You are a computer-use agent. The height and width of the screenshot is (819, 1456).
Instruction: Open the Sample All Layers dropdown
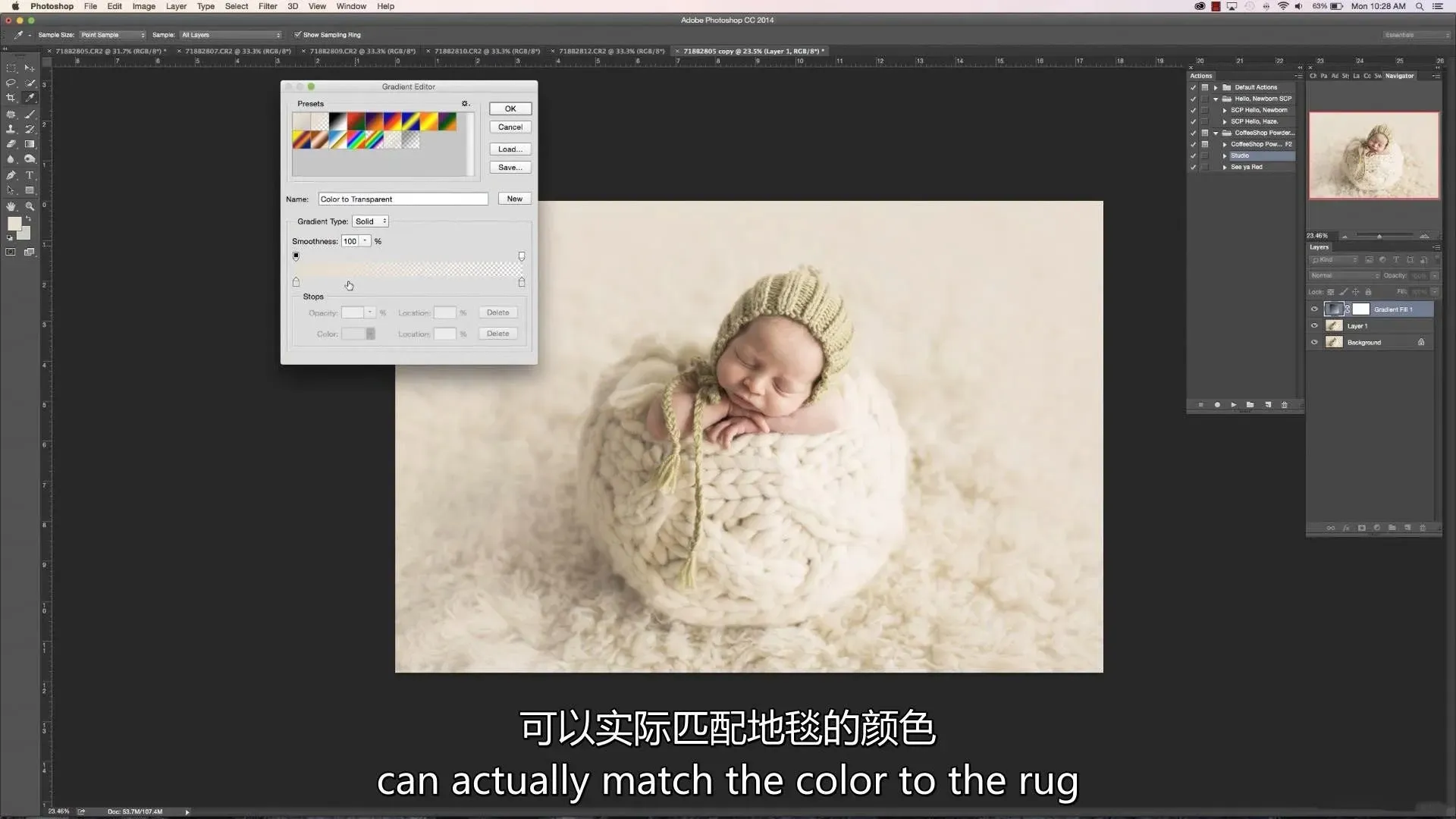click(231, 35)
